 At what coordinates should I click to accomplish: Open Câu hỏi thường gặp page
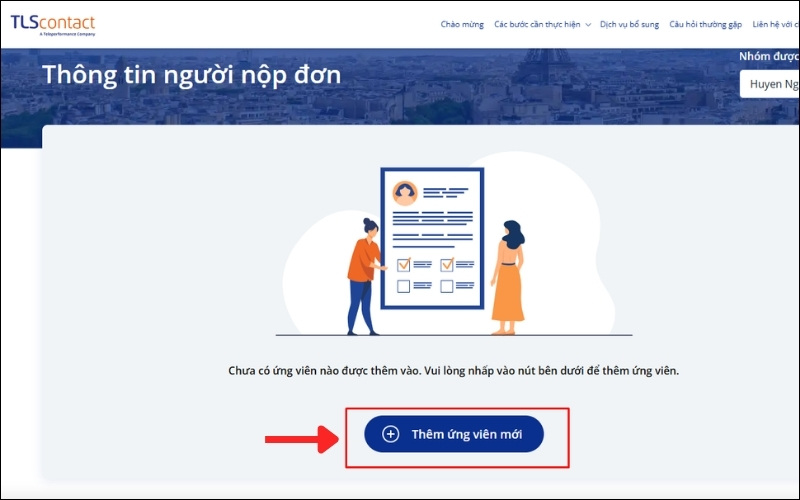(x=705, y=24)
